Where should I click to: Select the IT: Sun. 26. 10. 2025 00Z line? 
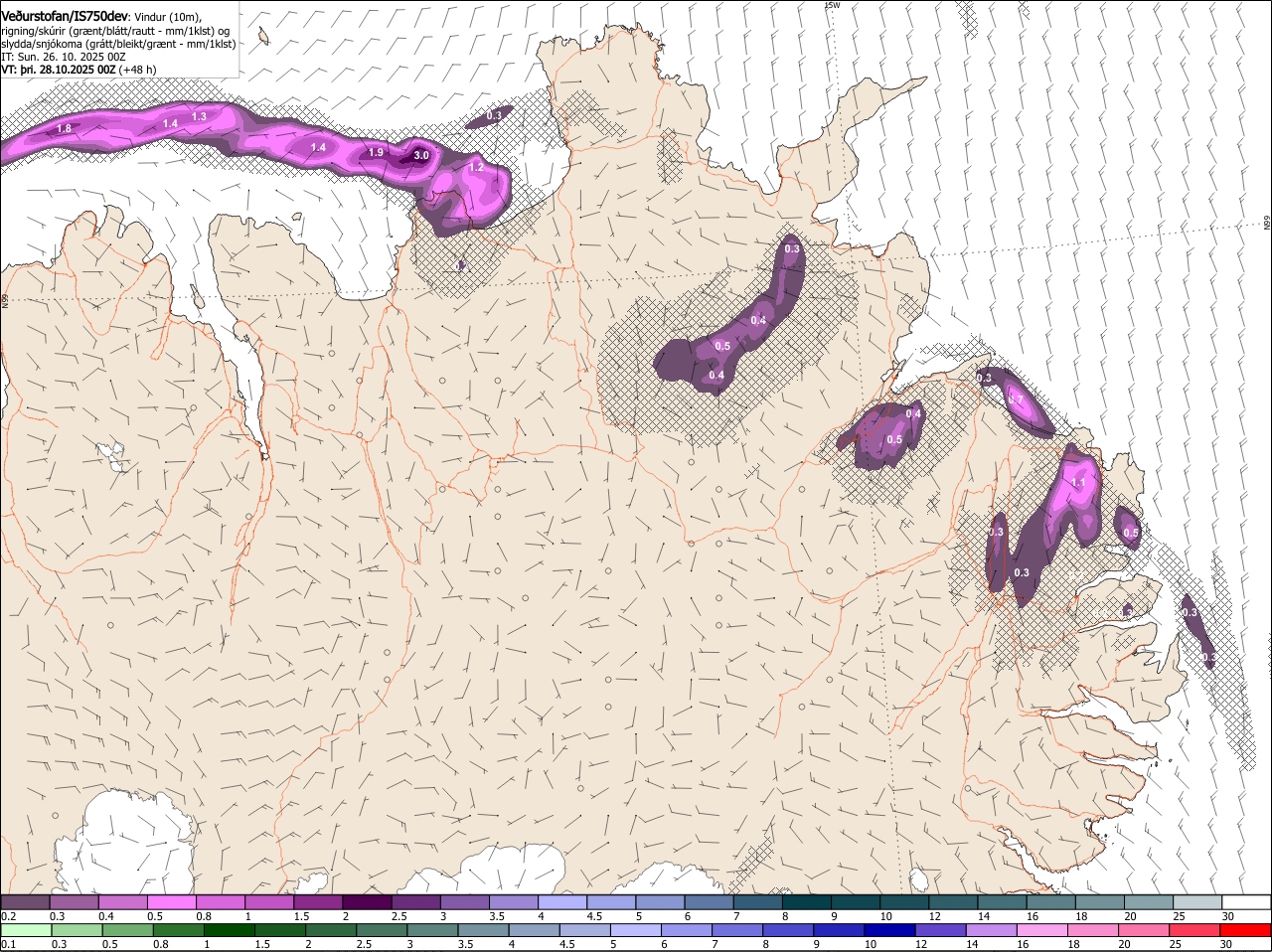[65, 57]
